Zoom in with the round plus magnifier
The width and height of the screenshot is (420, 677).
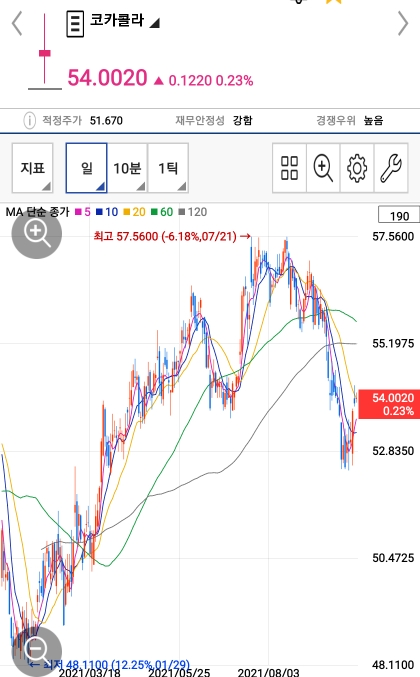click(x=37, y=234)
